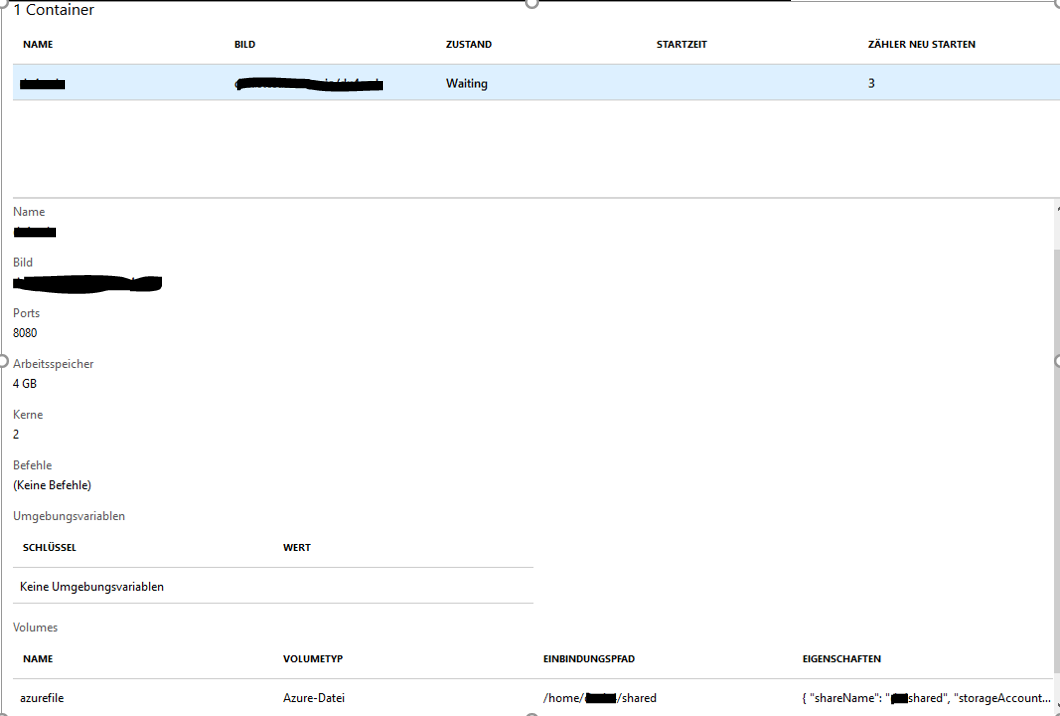1060x716 pixels.
Task: Click the '1 Container' heading
Action: pyautogui.click(x=53, y=9)
